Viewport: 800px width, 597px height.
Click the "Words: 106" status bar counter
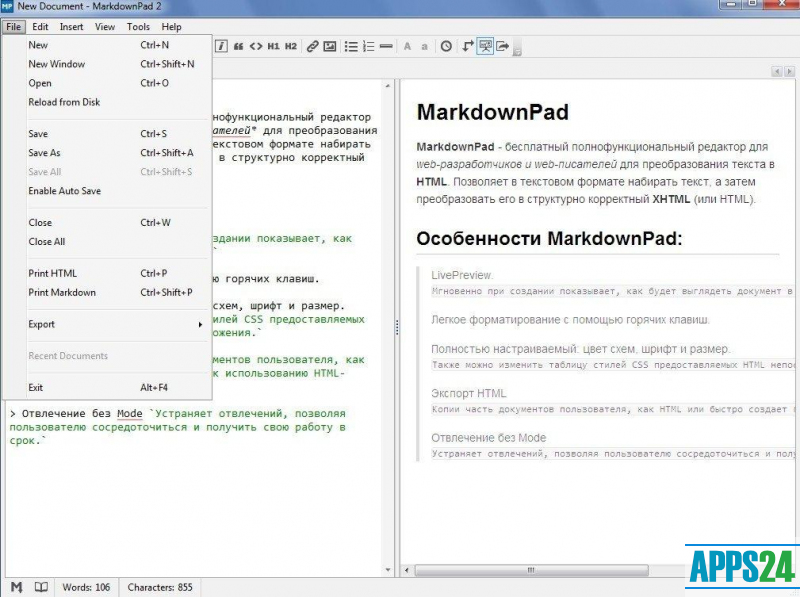pos(86,587)
